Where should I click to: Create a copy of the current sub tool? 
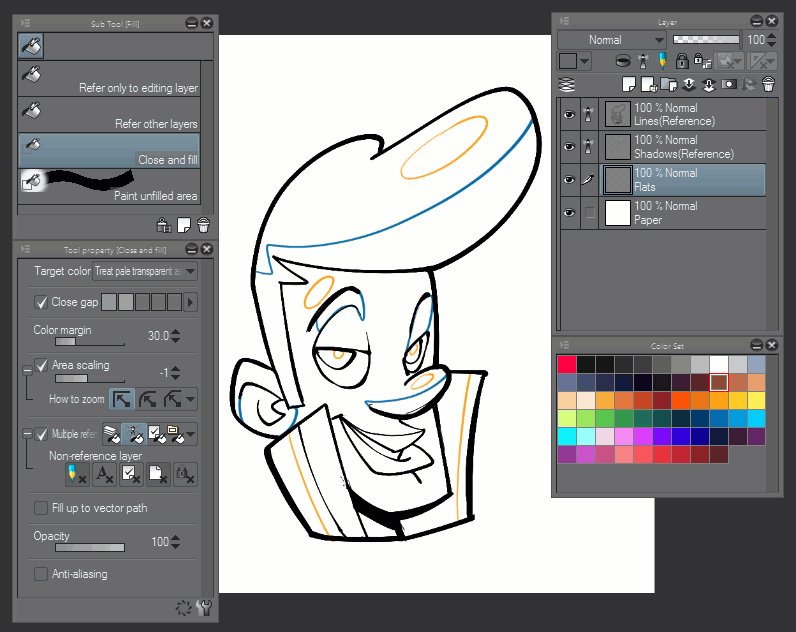tap(184, 225)
